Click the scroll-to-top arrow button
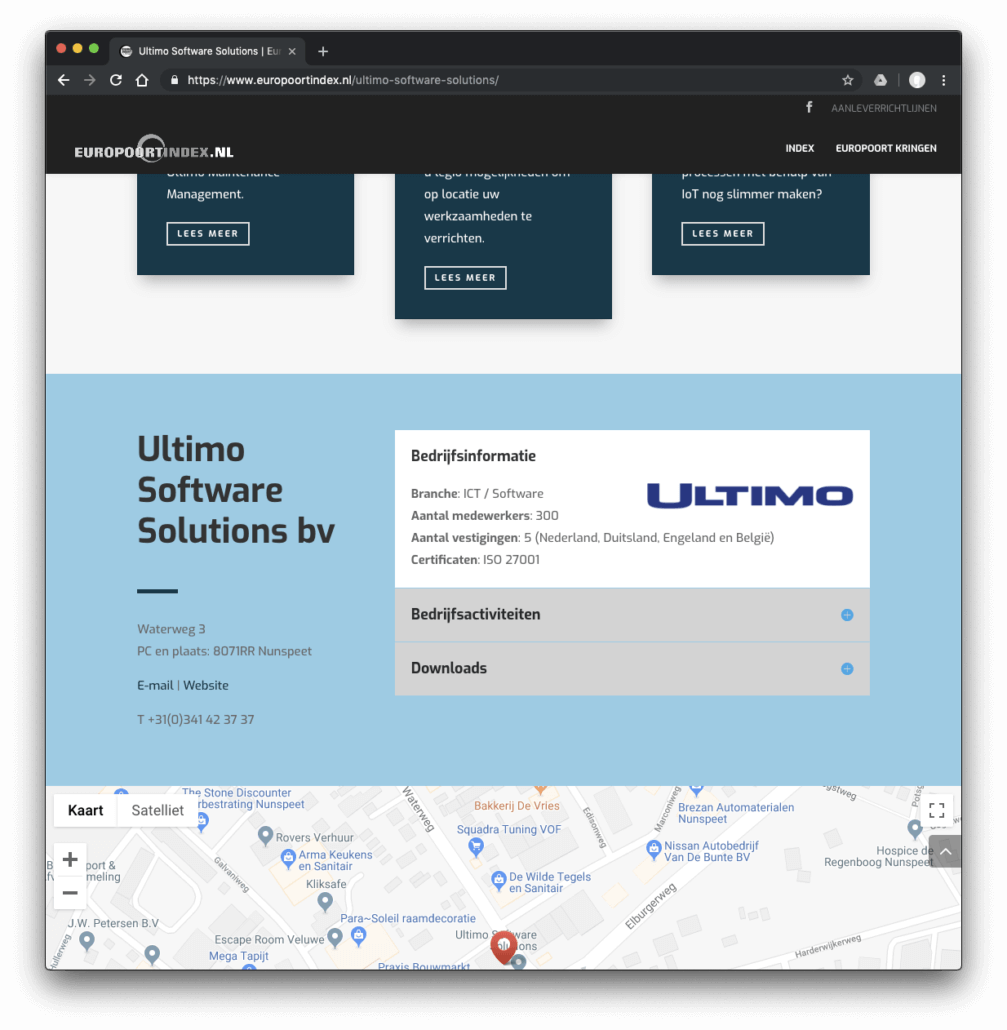 [945, 852]
